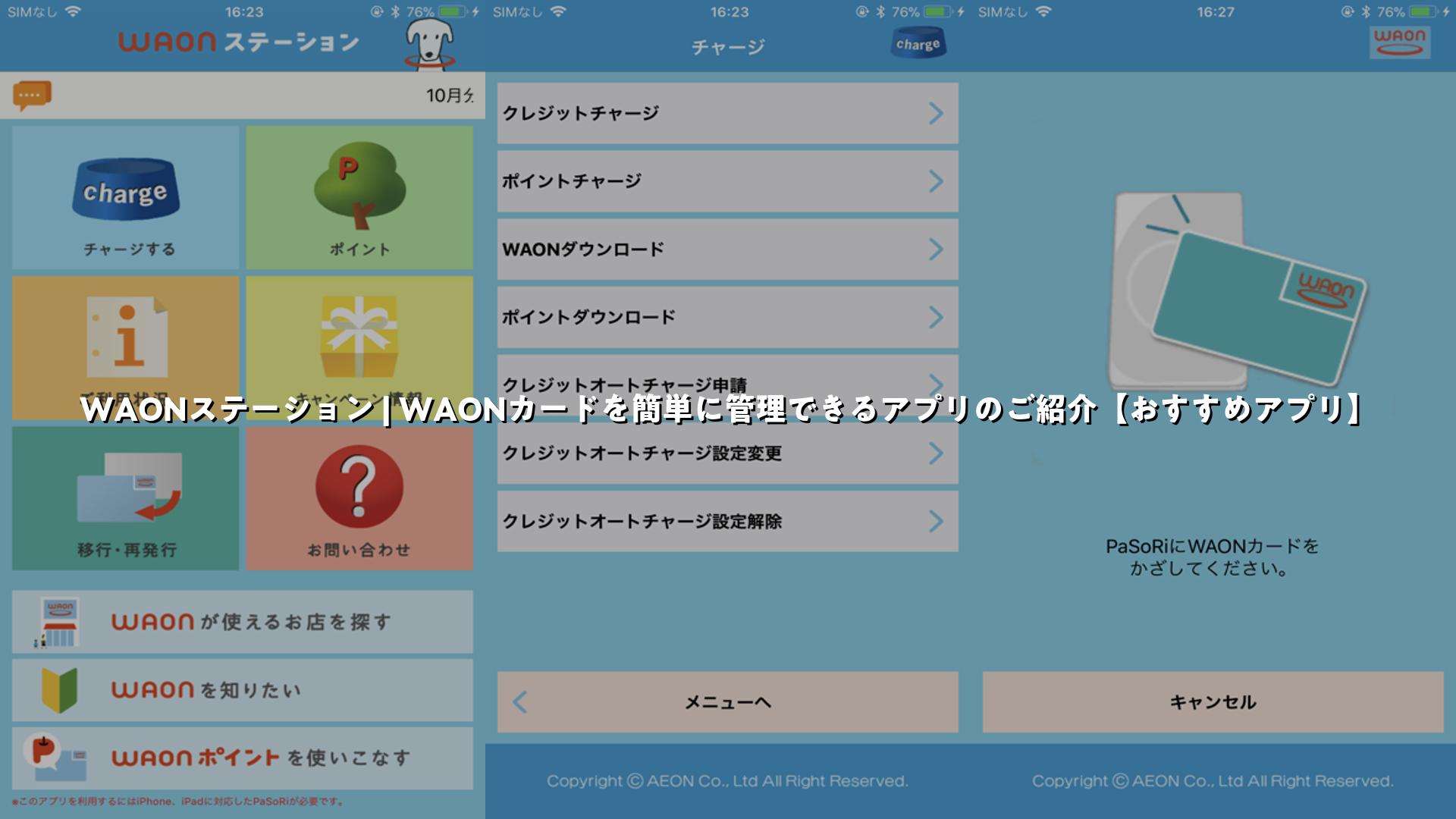This screenshot has width=1456, height=819.
Task: Select ポイントチャージ menu row
Action: point(728,181)
